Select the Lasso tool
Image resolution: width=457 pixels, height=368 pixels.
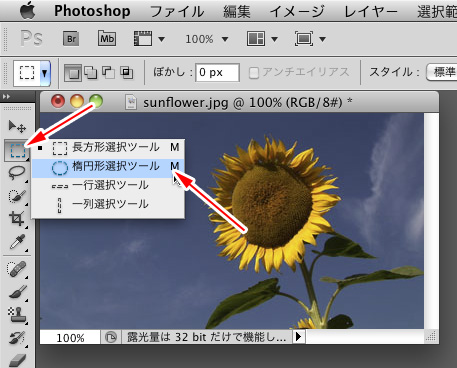pyautogui.click(x=17, y=172)
